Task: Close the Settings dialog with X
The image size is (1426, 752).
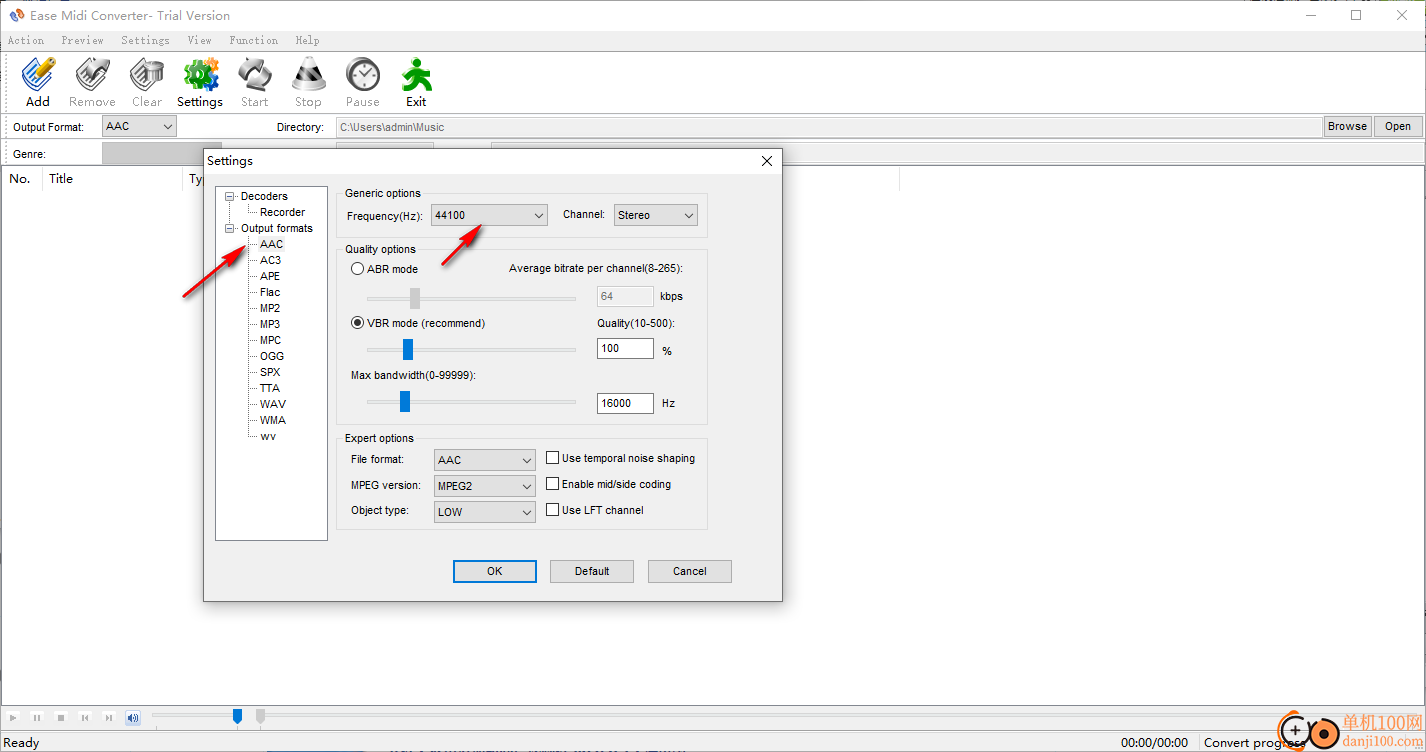Action: tap(767, 161)
